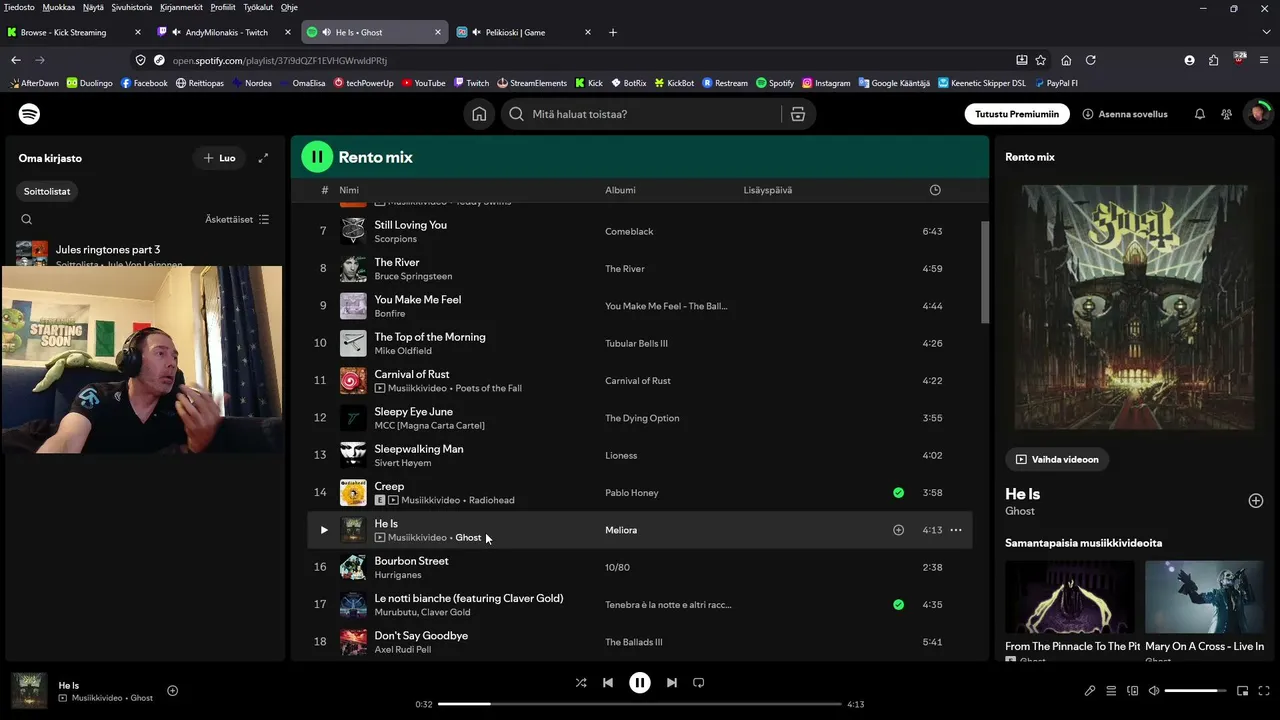The height and width of the screenshot is (720, 1280).
Task: Open the Duolingo bookmark
Action: pyautogui.click(x=90, y=83)
